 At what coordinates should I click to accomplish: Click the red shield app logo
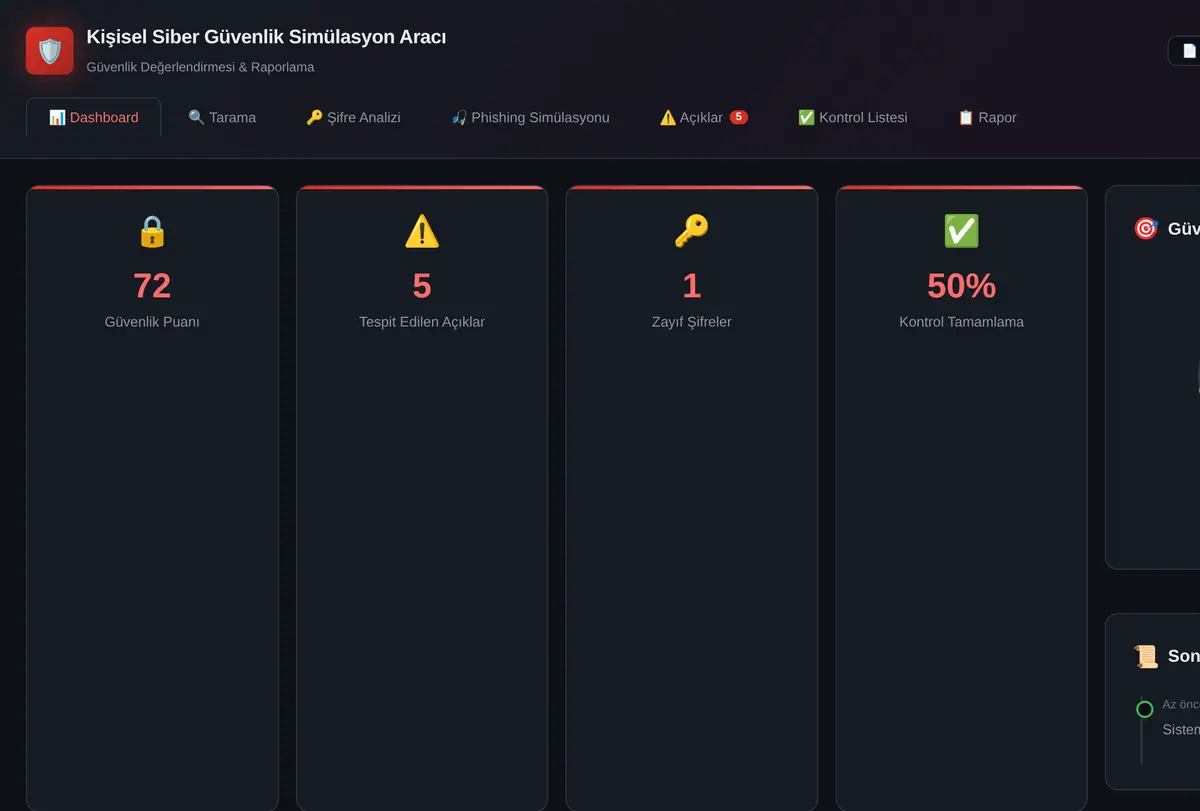point(50,51)
